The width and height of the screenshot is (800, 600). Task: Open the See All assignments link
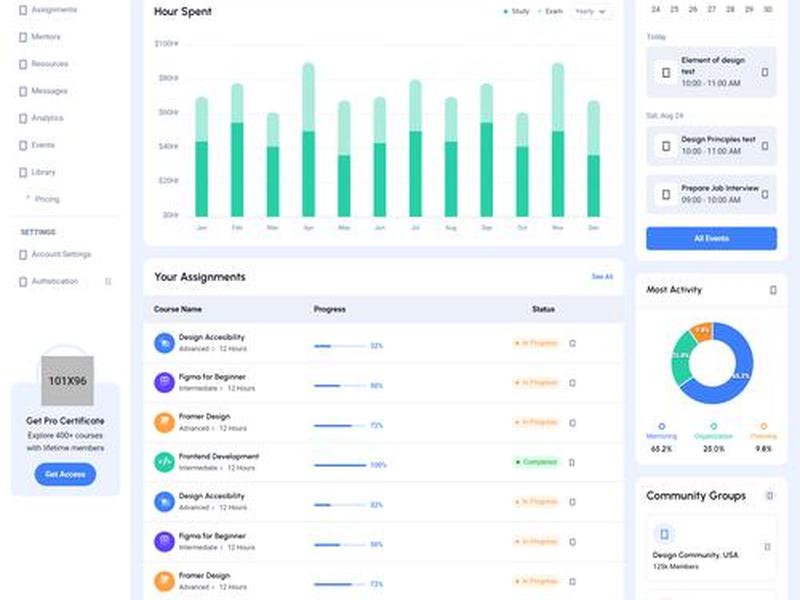coord(602,277)
